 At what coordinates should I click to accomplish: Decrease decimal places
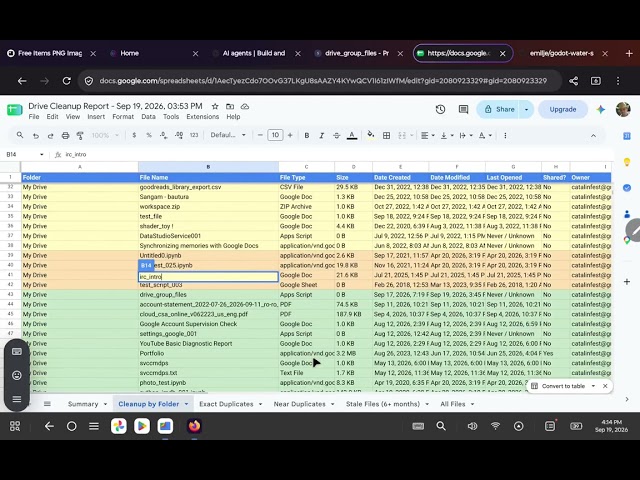tap(164, 135)
